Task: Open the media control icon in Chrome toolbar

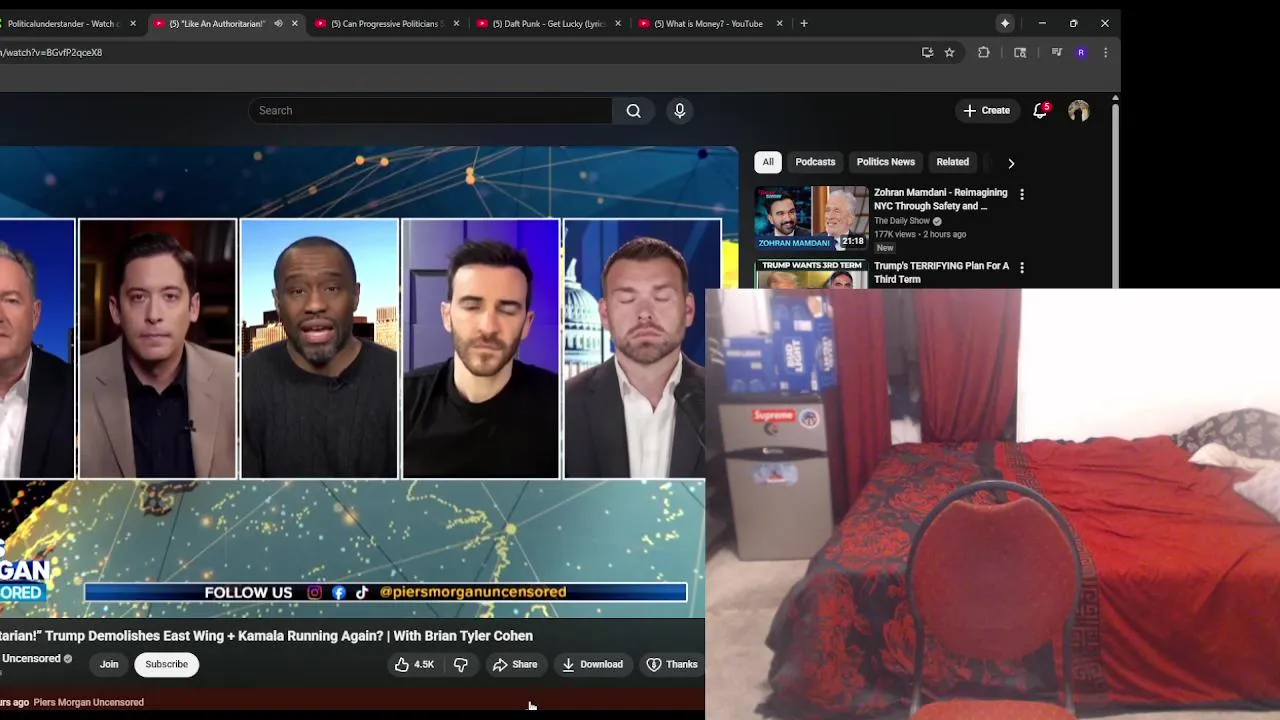Action: click(1056, 52)
